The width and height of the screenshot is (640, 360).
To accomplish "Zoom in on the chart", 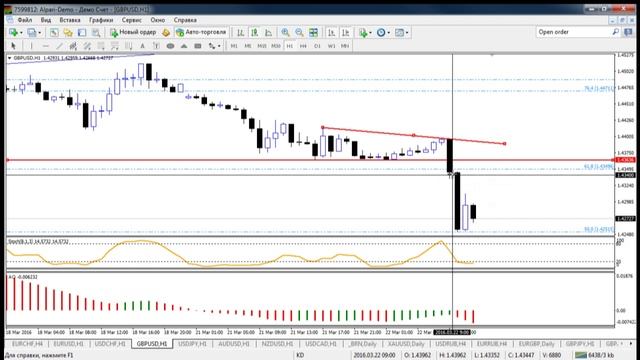I will 285,32.
